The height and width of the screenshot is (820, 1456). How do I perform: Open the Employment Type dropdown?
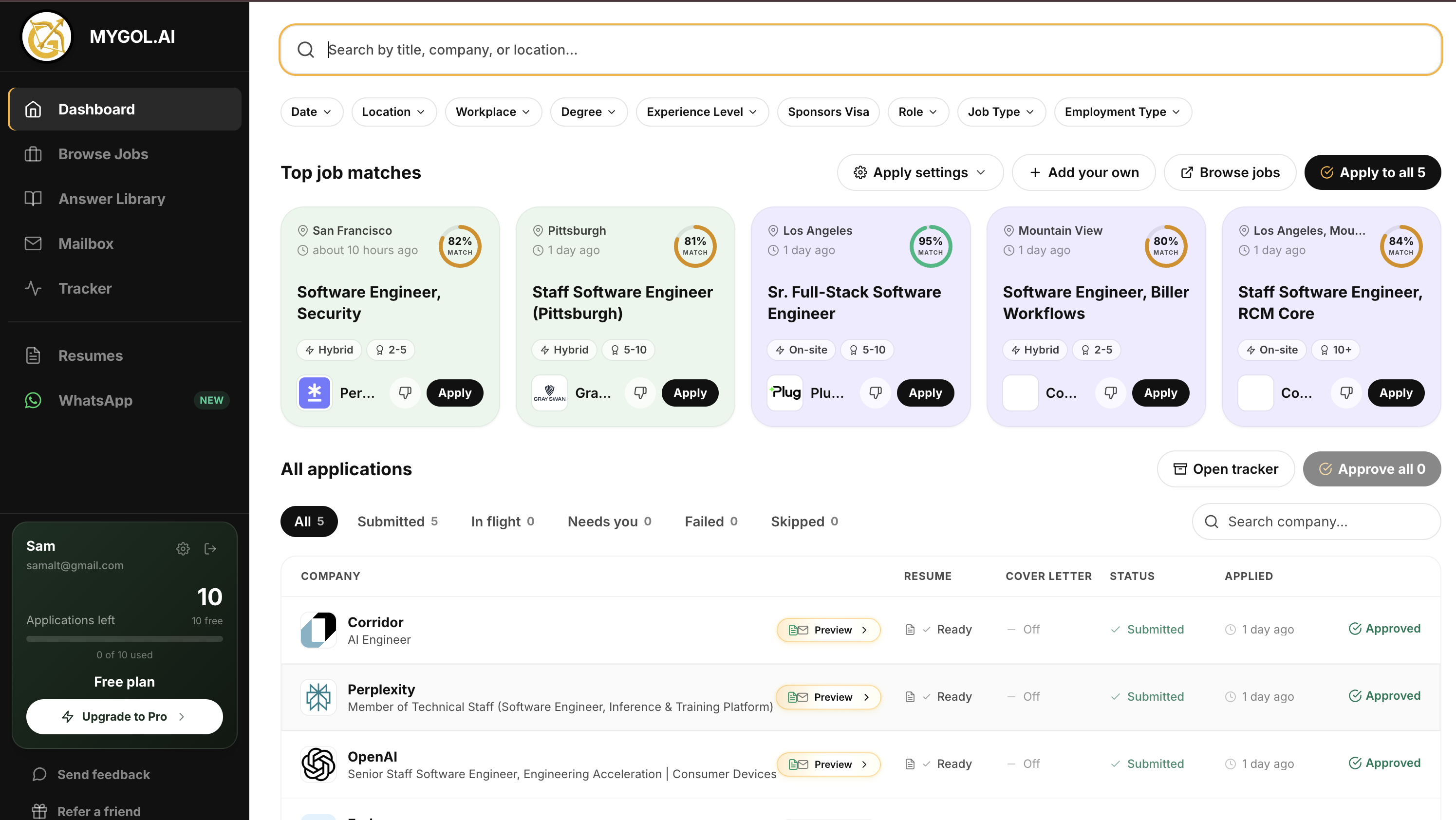point(1122,112)
